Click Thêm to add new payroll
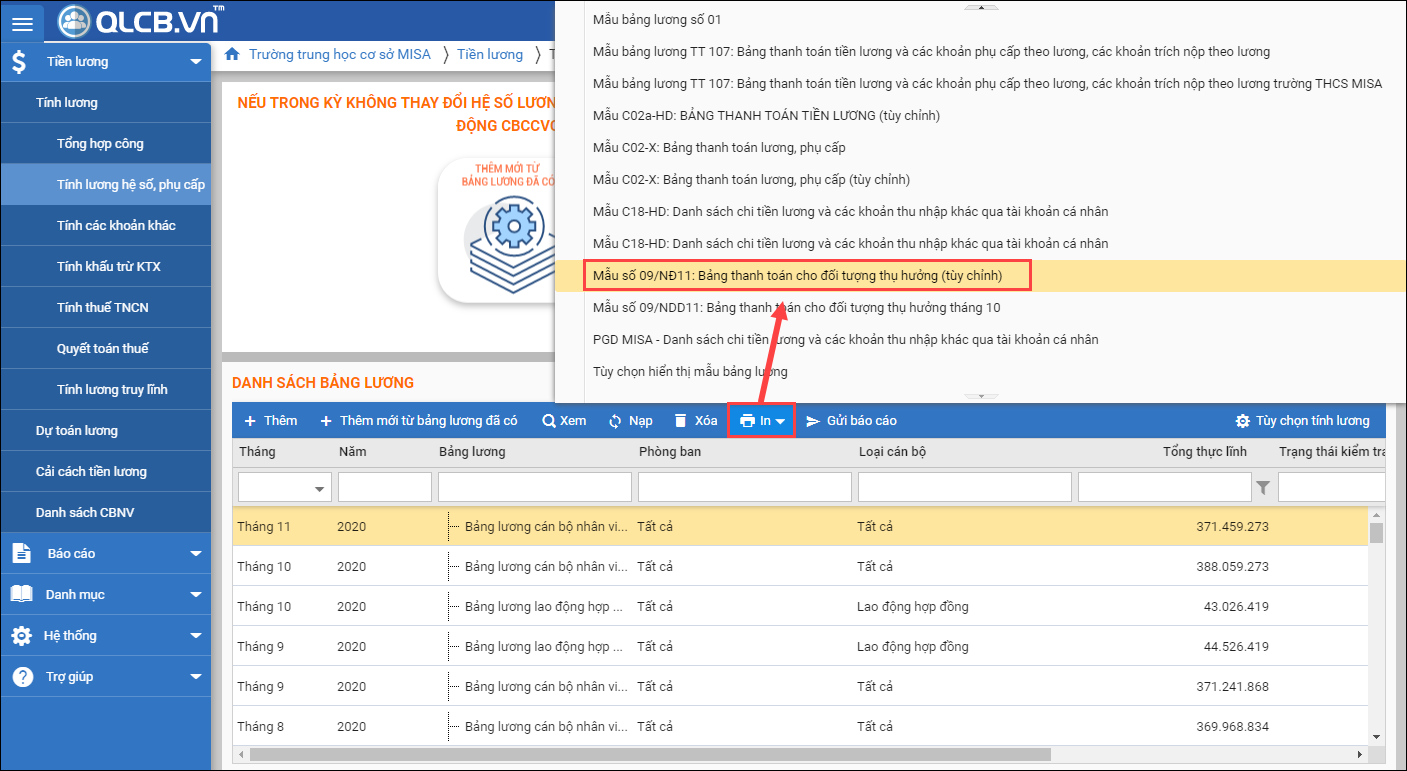The width and height of the screenshot is (1407, 771). (x=271, y=421)
